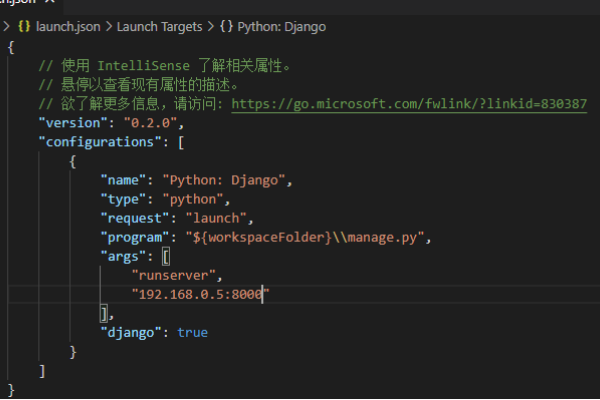
Task: Click the true value of "django"
Action: click(x=192, y=332)
